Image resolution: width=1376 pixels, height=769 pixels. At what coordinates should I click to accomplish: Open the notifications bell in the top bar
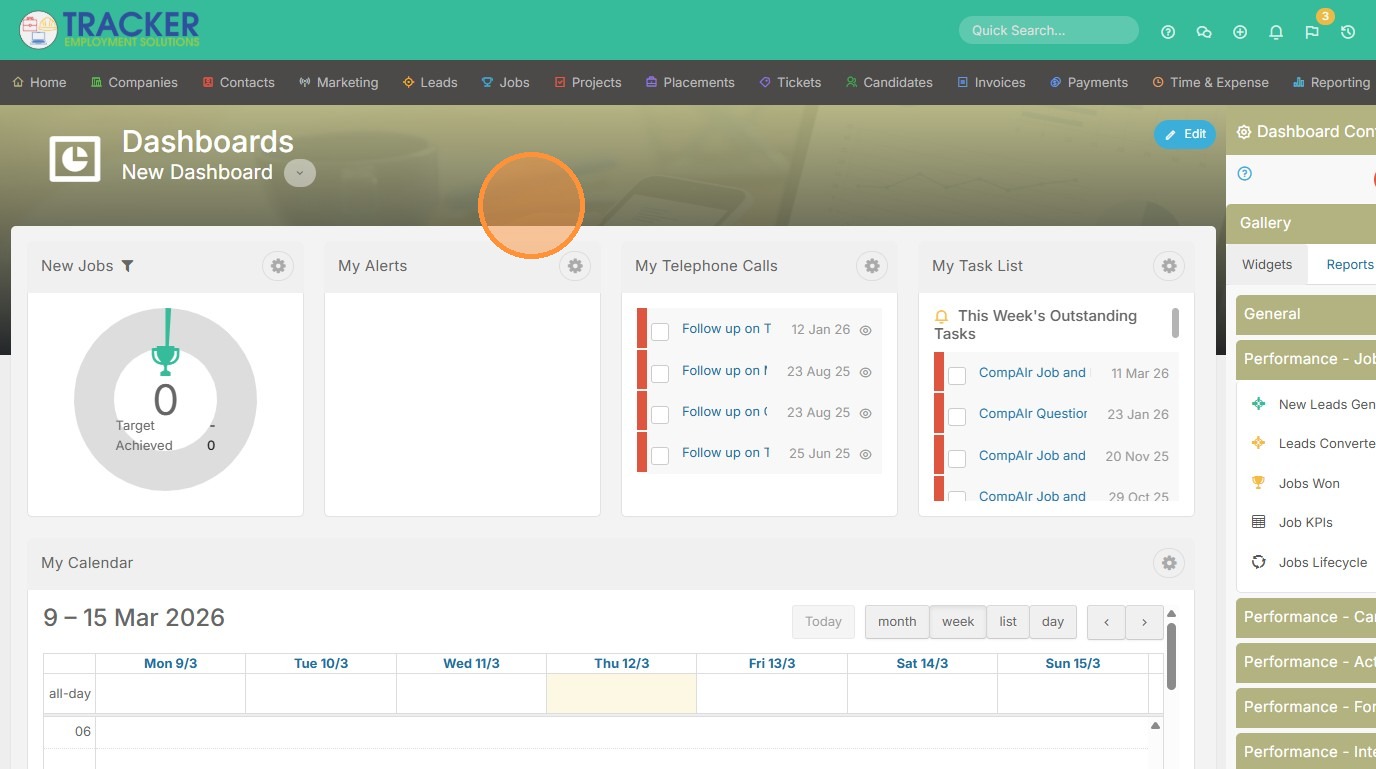click(1276, 32)
